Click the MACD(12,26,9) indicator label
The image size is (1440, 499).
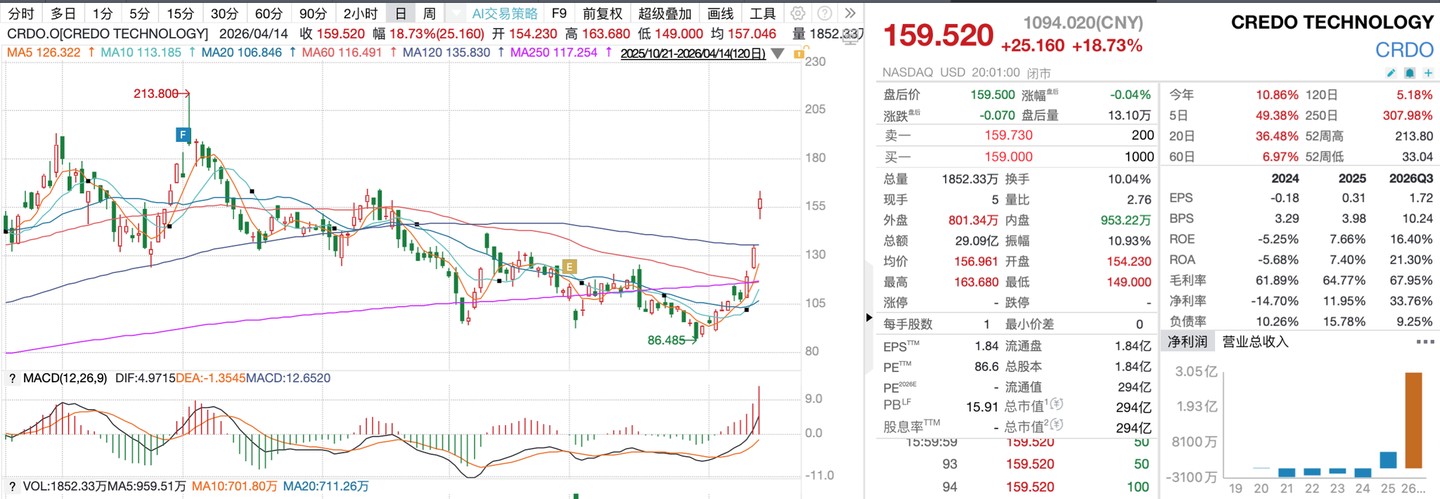[x=64, y=378]
